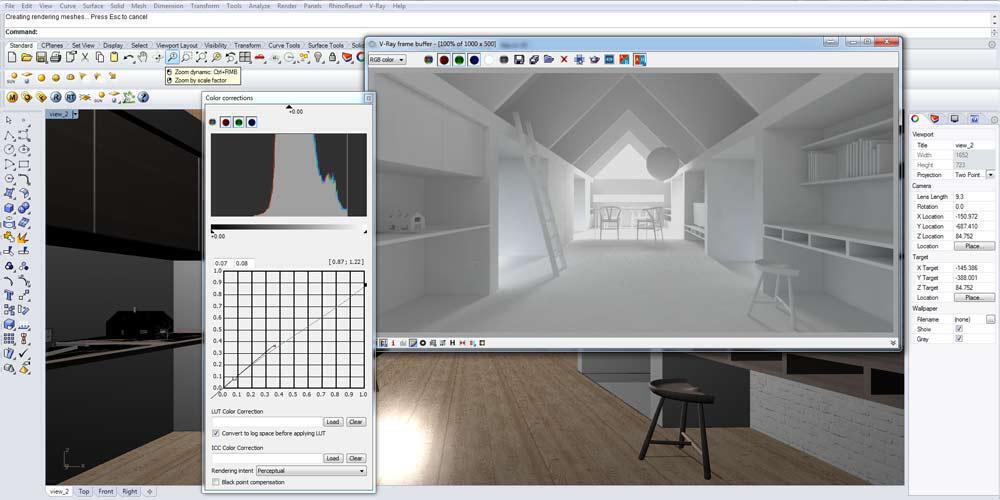Click the Zoom selected icon
1000x500 pixels.
[216, 57]
